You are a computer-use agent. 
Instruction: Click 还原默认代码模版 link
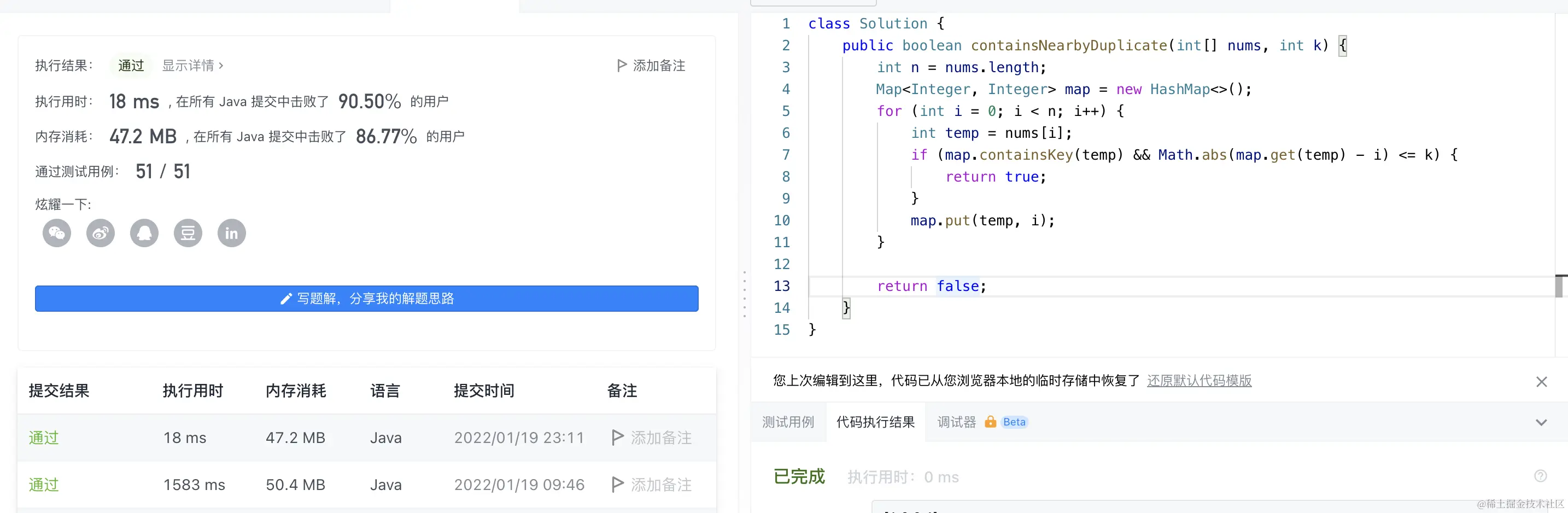[1199, 381]
